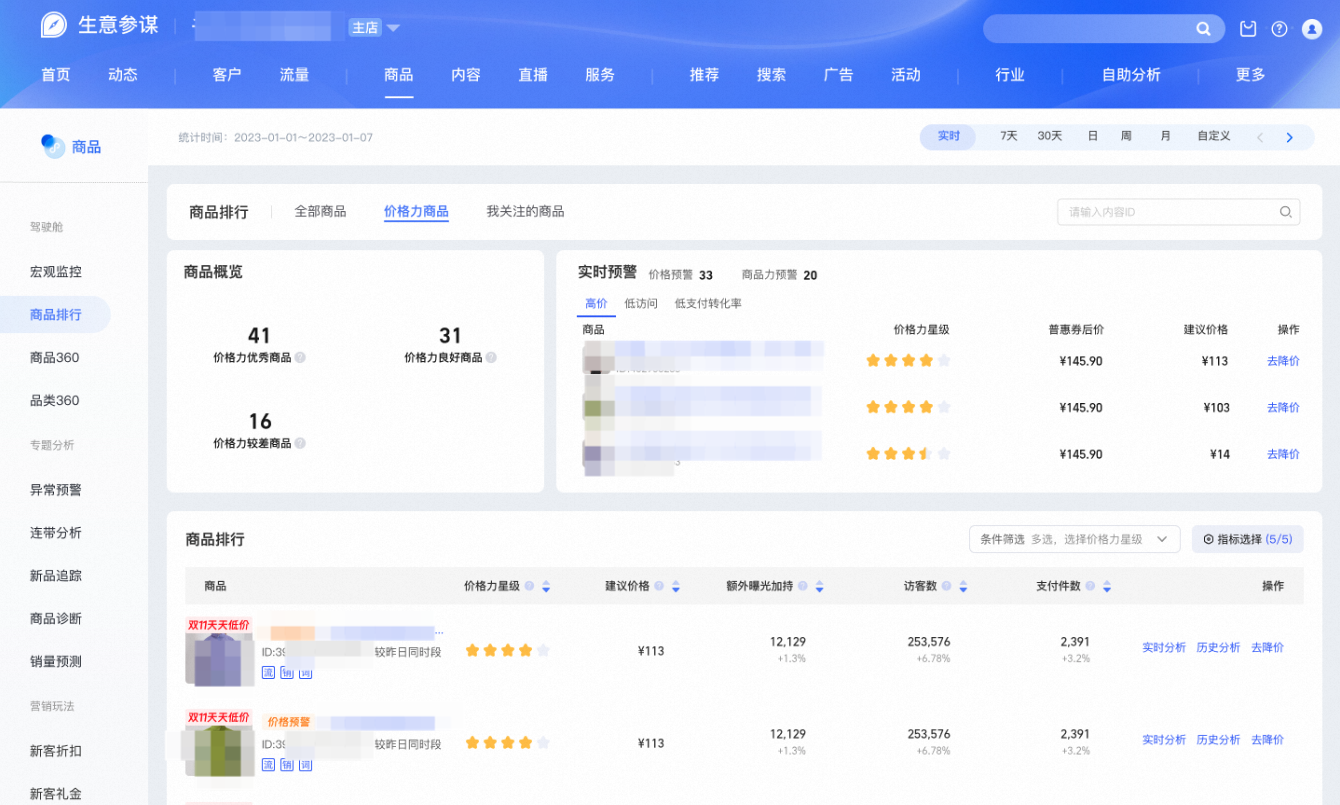The height and width of the screenshot is (805, 1340).
Task: Click the 生意参谋 compass logo
Action: [53, 26]
